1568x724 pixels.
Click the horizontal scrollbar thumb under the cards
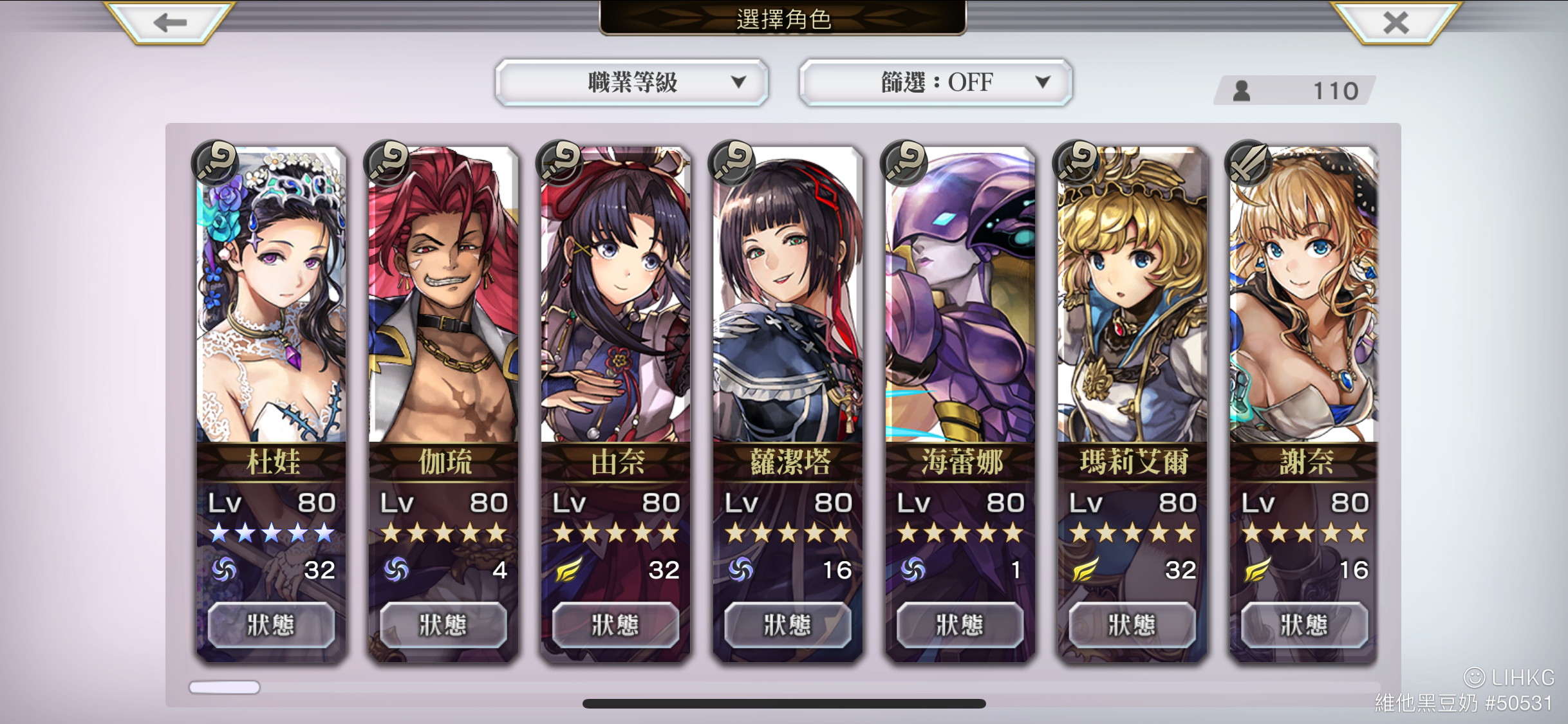225,687
